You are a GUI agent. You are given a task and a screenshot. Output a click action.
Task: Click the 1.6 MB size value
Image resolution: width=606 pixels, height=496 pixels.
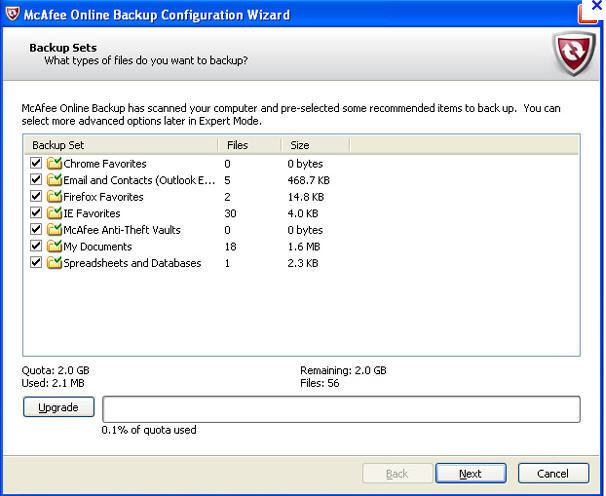click(304, 247)
